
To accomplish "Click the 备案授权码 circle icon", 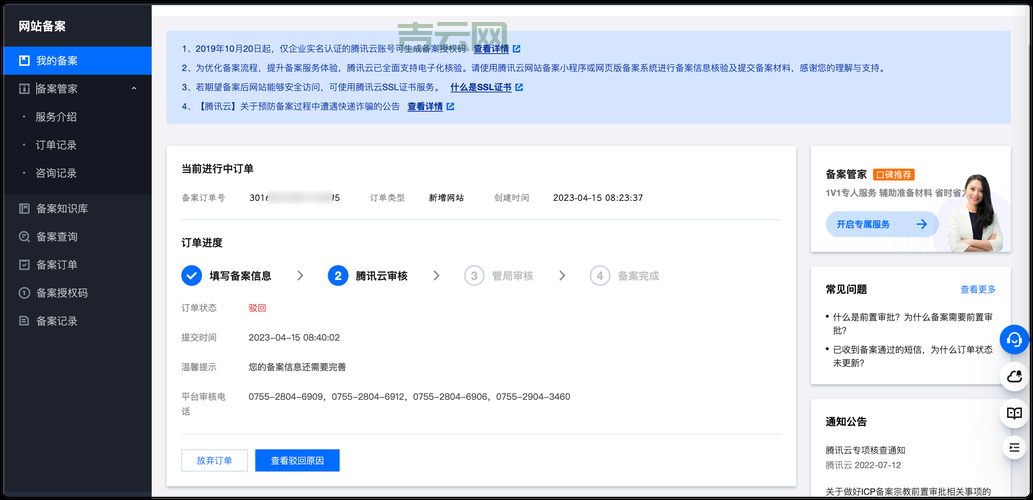I will pos(24,293).
